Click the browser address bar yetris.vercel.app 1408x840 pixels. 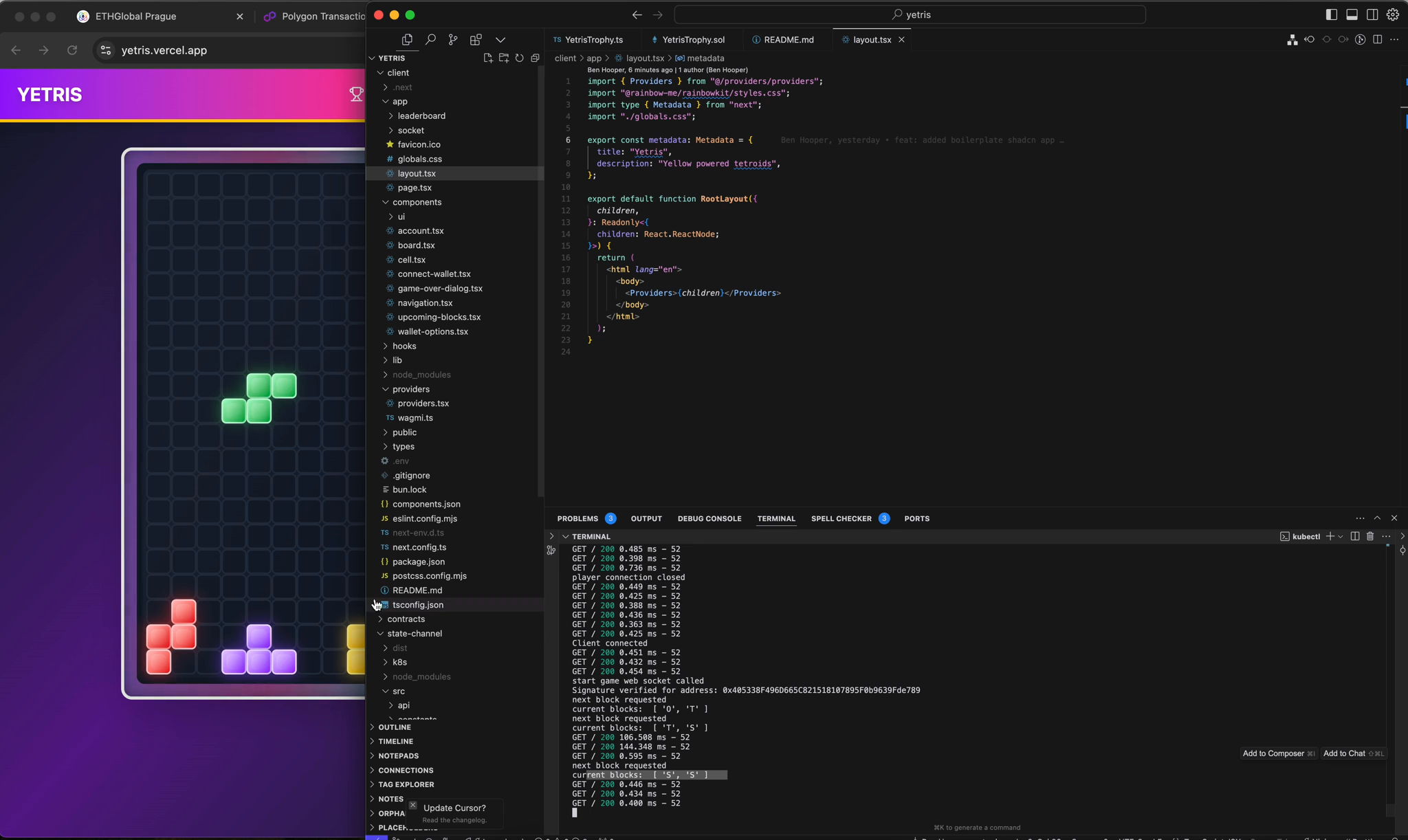tap(164, 50)
